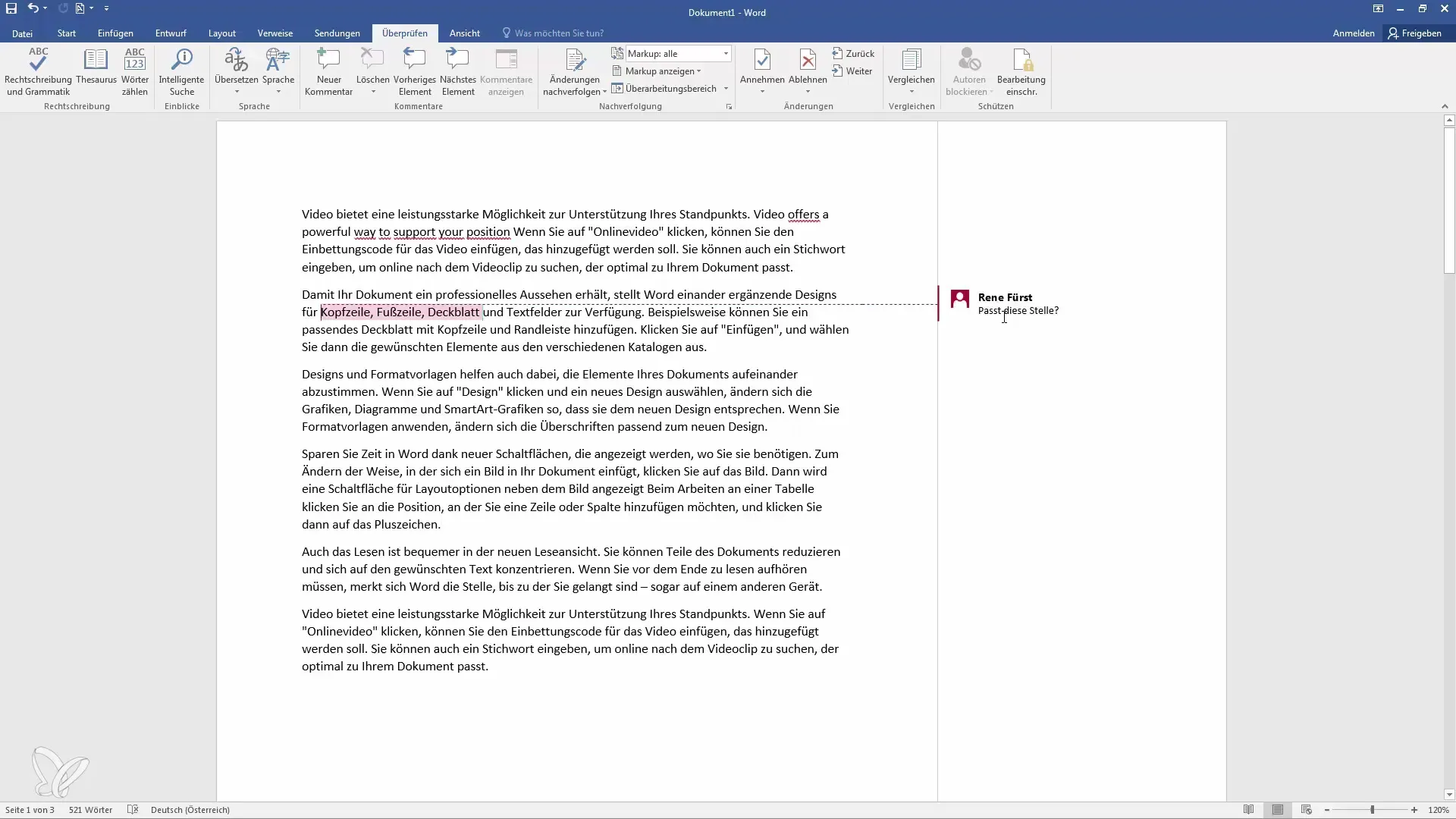Click the comment text 'Passt diese Stelle?'
The width and height of the screenshot is (1456, 819).
tap(1018, 310)
